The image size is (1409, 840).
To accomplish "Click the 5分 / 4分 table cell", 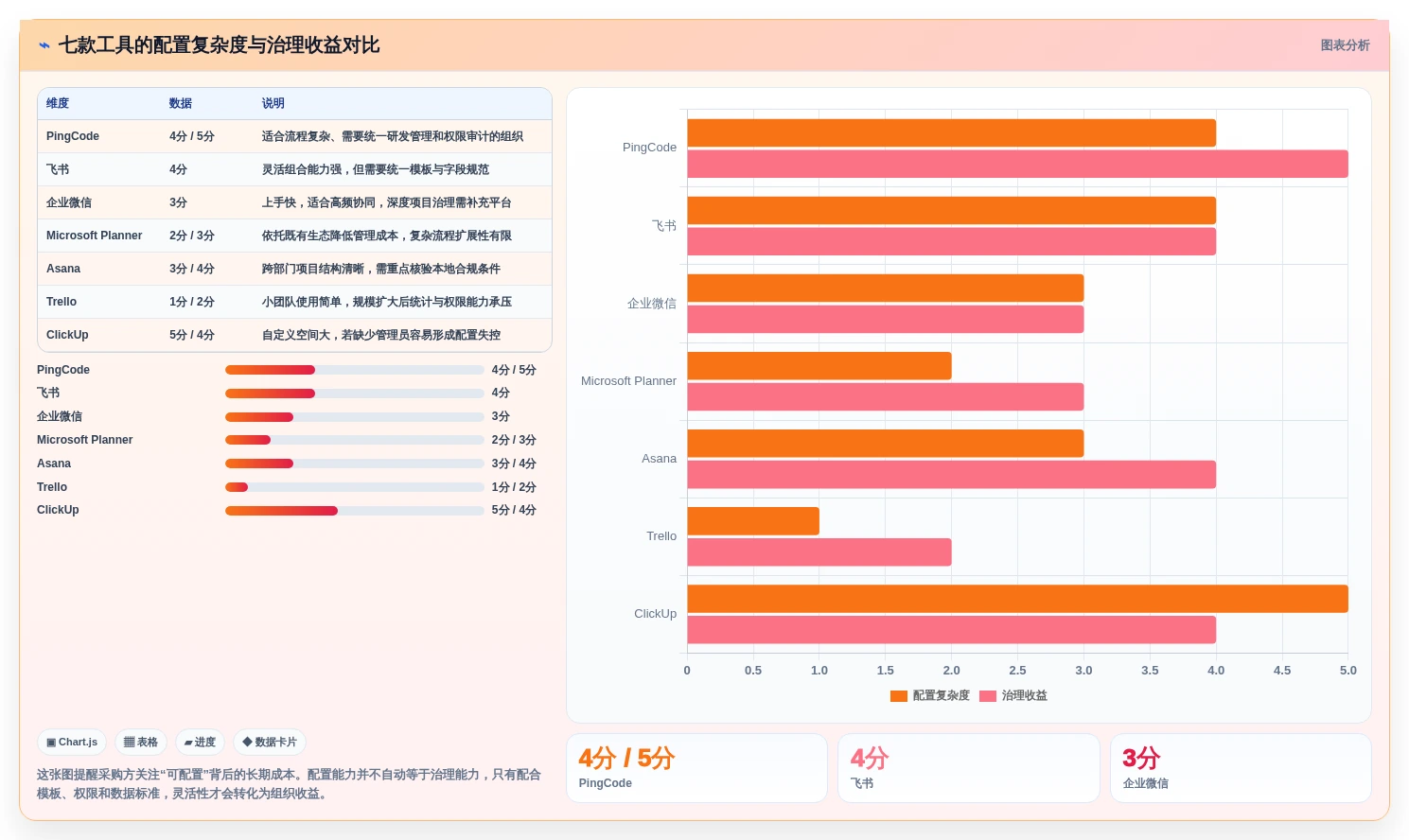I will pos(192,335).
